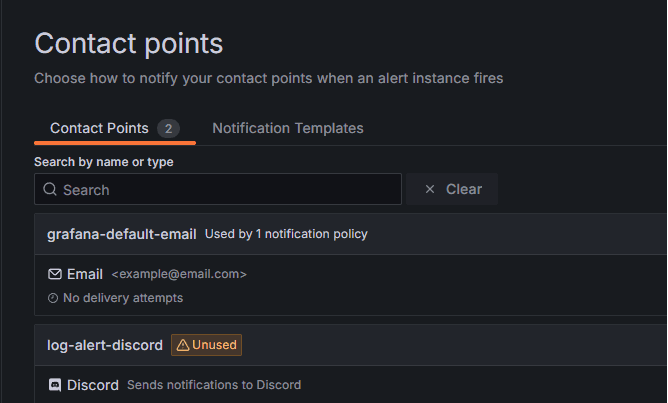Click No delivery attempts status text
The height and width of the screenshot is (403, 668).
tap(123, 298)
